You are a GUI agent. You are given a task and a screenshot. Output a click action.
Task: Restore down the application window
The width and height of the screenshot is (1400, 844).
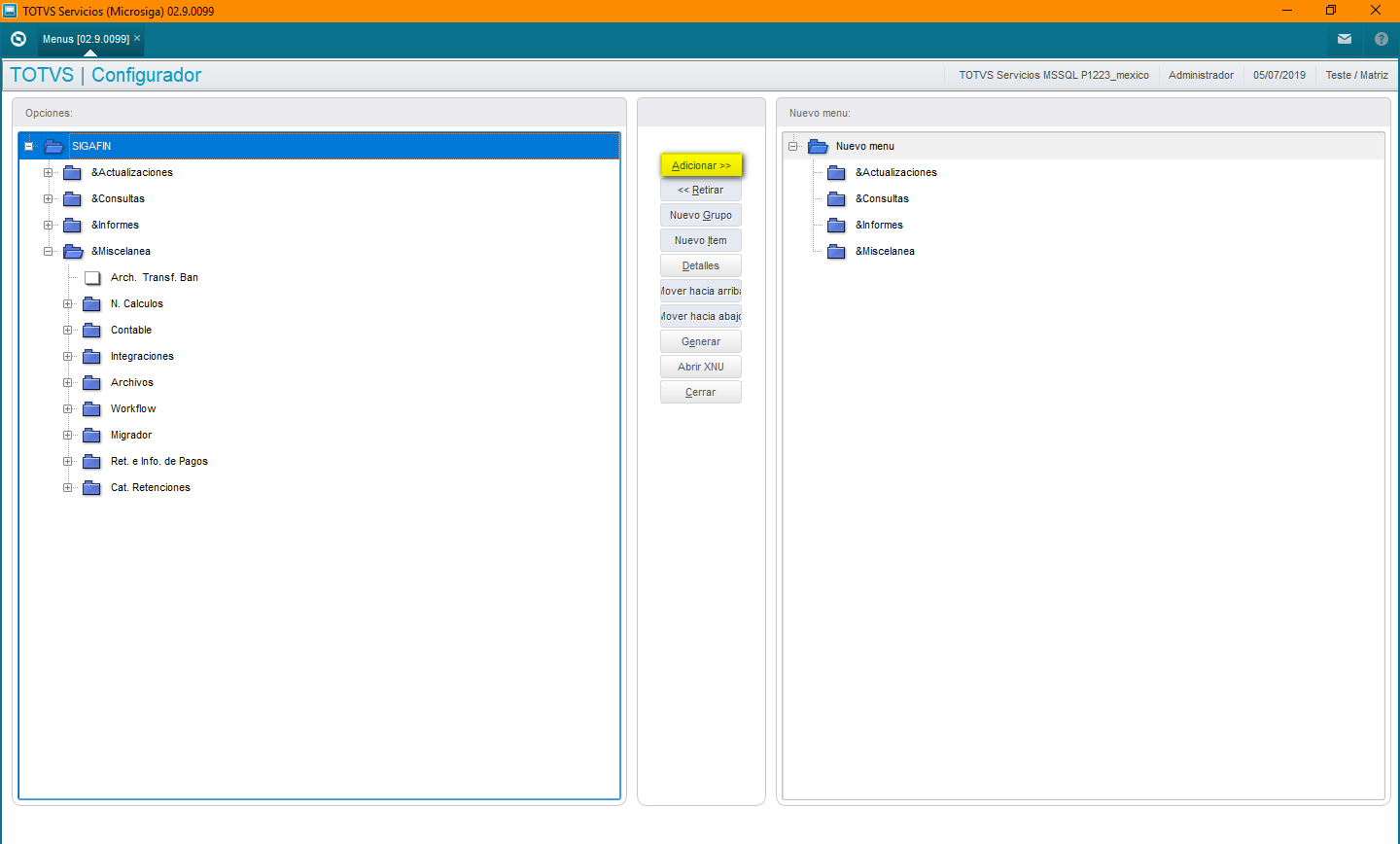tap(1331, 11)
